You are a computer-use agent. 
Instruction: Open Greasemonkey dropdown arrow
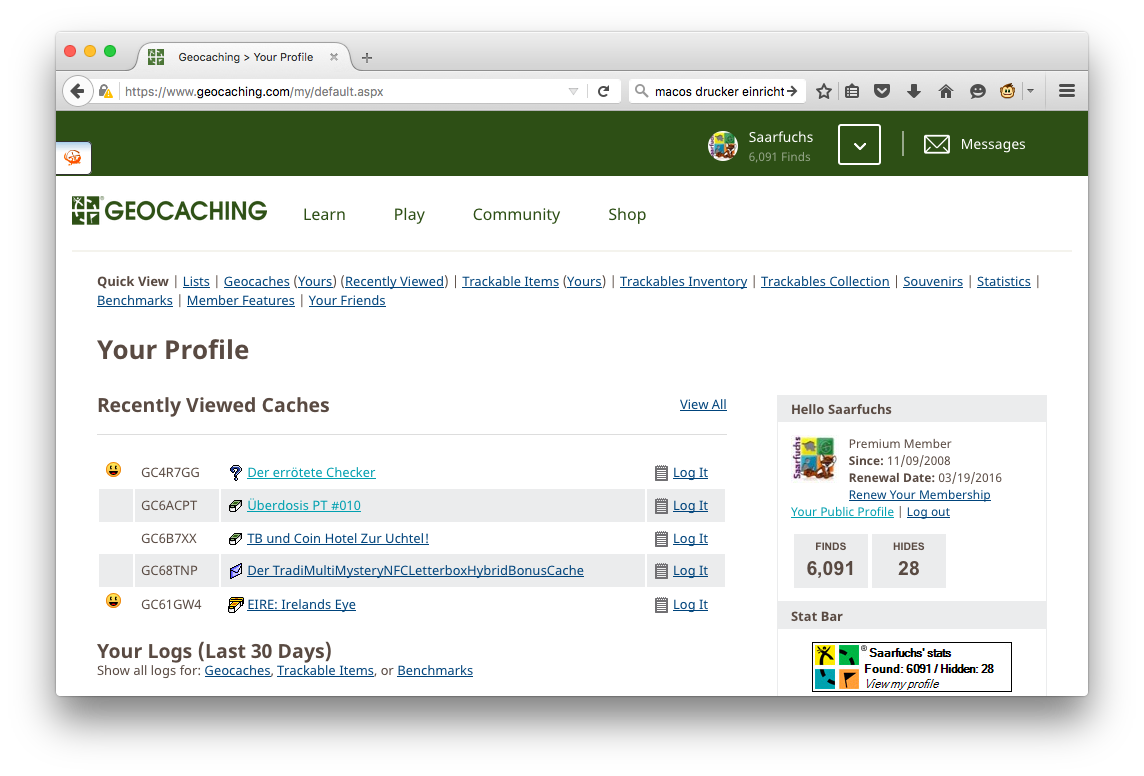click(1030, 91)
